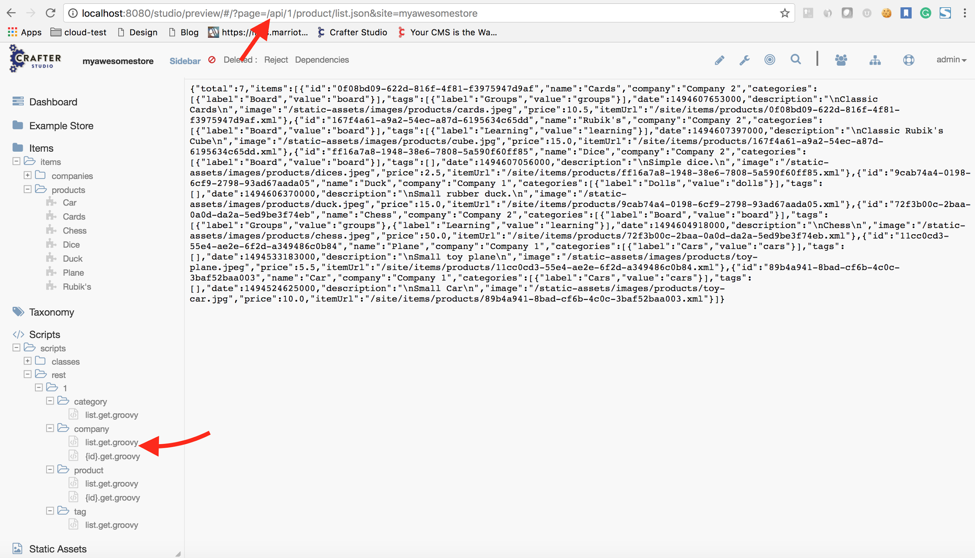
Task: Open the wrench site tools icon
Action: [x=744, y=60]
